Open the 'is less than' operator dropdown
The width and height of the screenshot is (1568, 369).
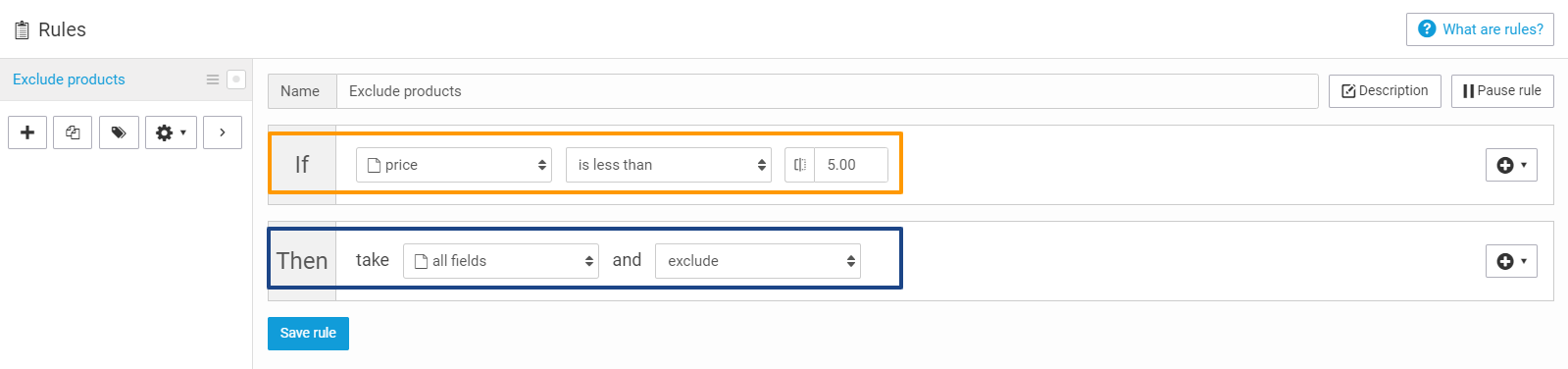point(669,165)
